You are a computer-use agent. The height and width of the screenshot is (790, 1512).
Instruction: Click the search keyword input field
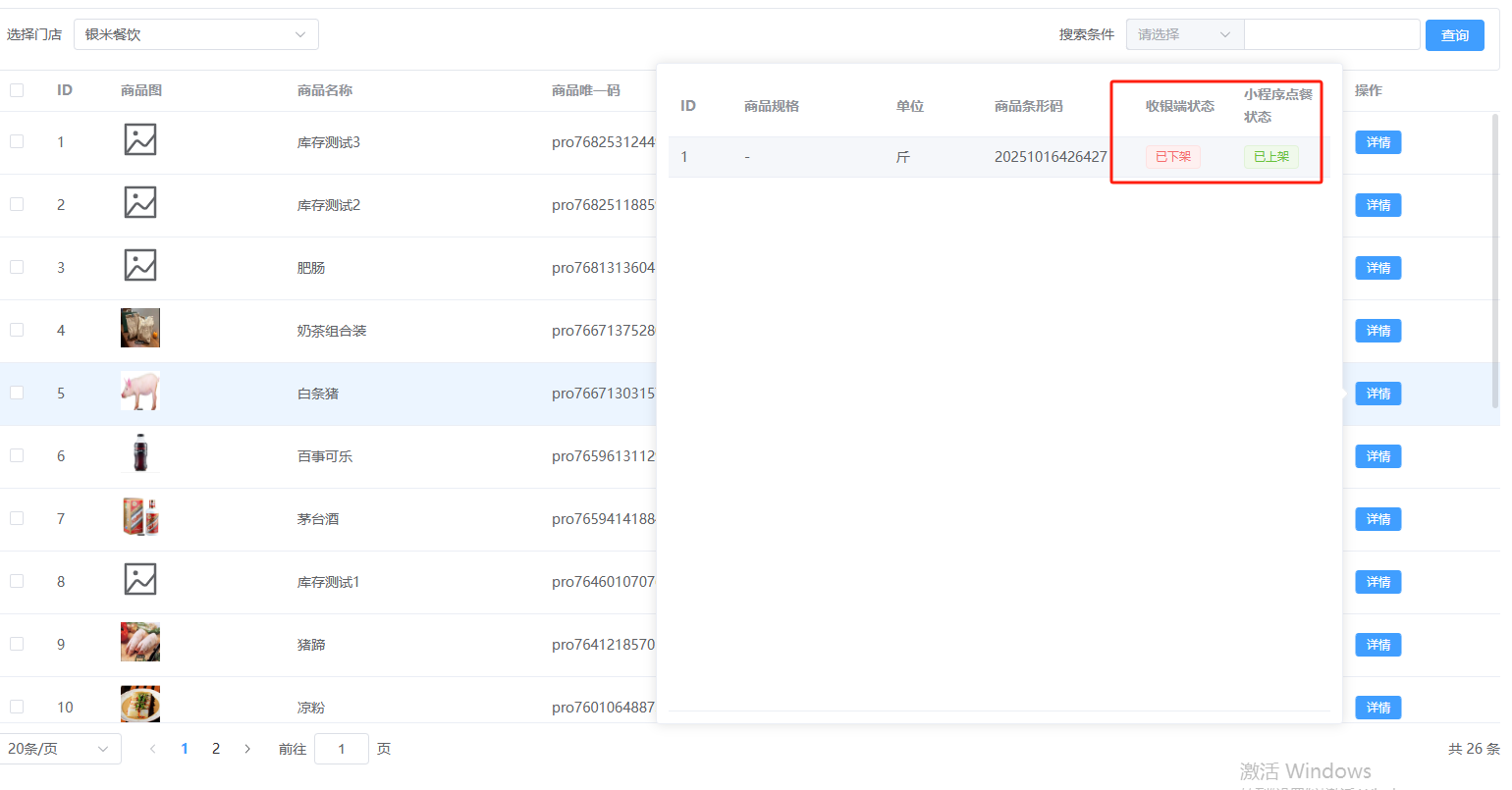click(x=1331, y=34)
